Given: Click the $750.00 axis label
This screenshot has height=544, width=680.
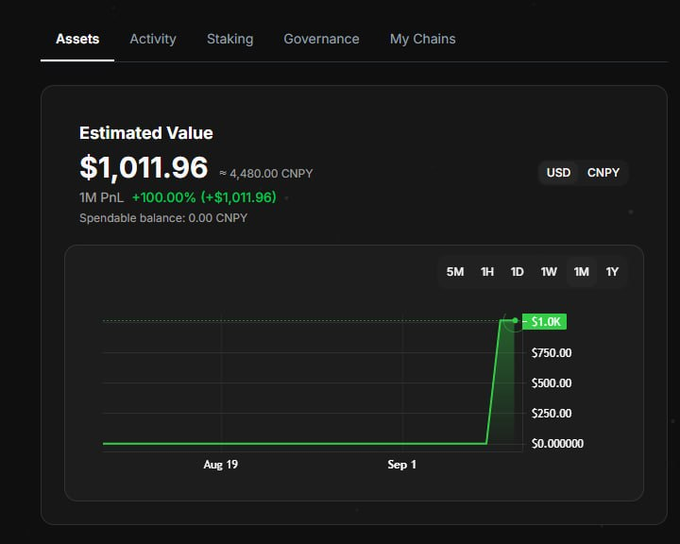Looking at the screenshot, I should click(x=551, y=353).
